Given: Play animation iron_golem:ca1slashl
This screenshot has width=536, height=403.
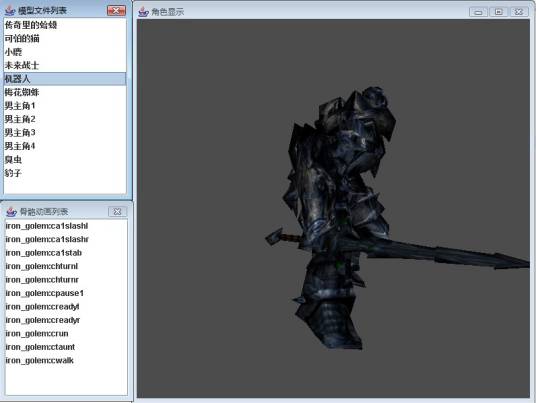Looking at the screenshot, I should point(66,226).
